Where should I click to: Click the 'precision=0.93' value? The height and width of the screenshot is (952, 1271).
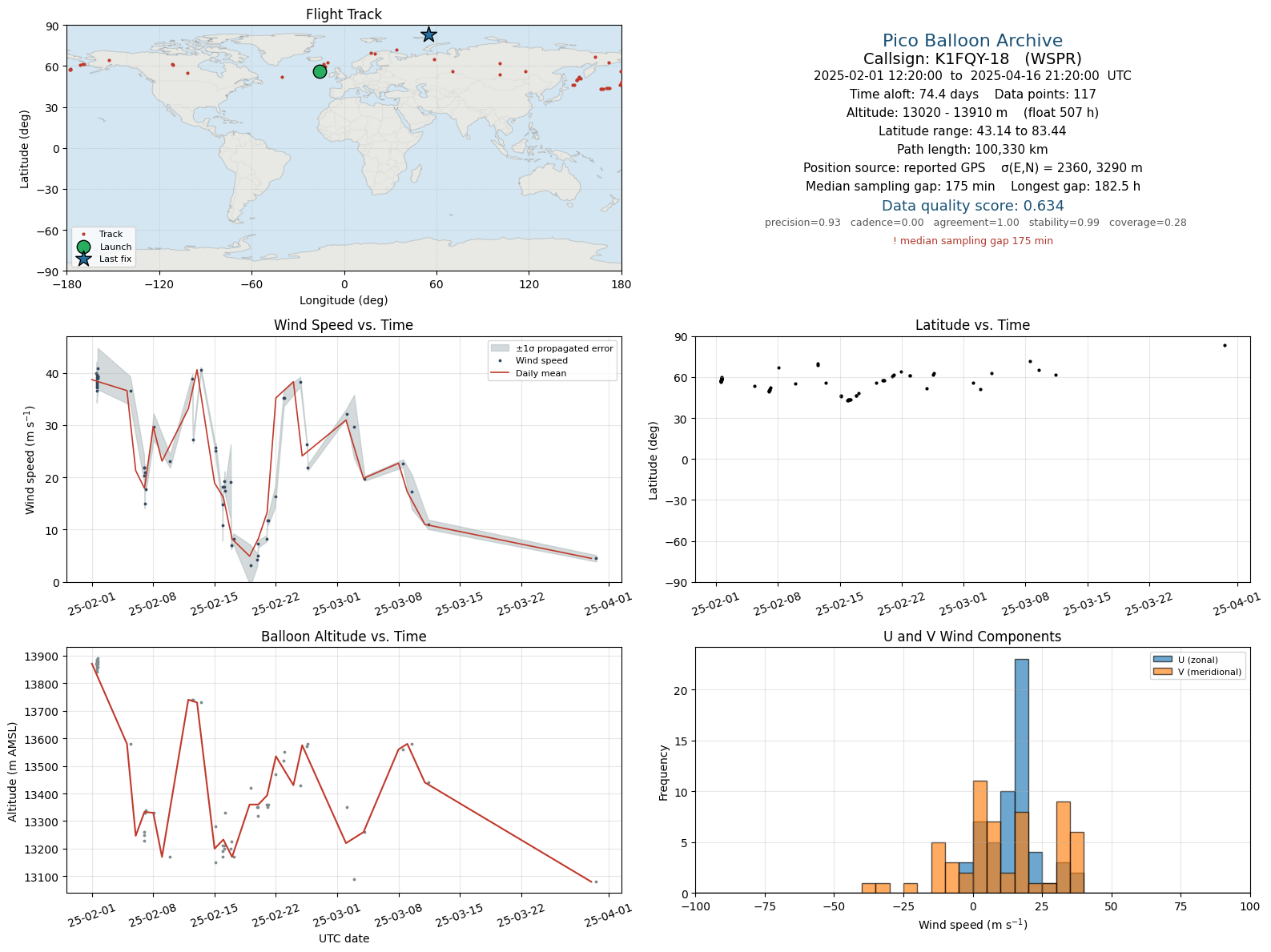point(802,223)
